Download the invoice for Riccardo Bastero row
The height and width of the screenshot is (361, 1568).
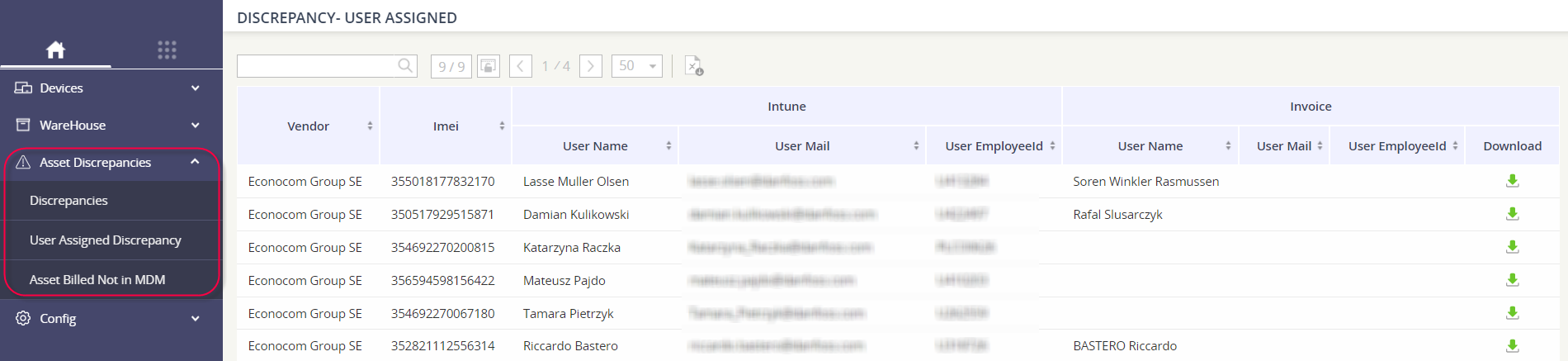coord(1512,345)
